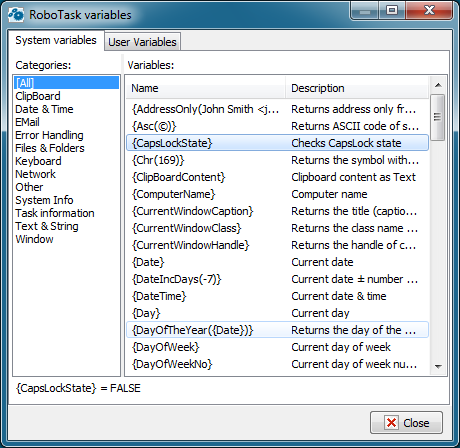
Task: Click the 'Current day of week' description
Action: click(341, 347)
